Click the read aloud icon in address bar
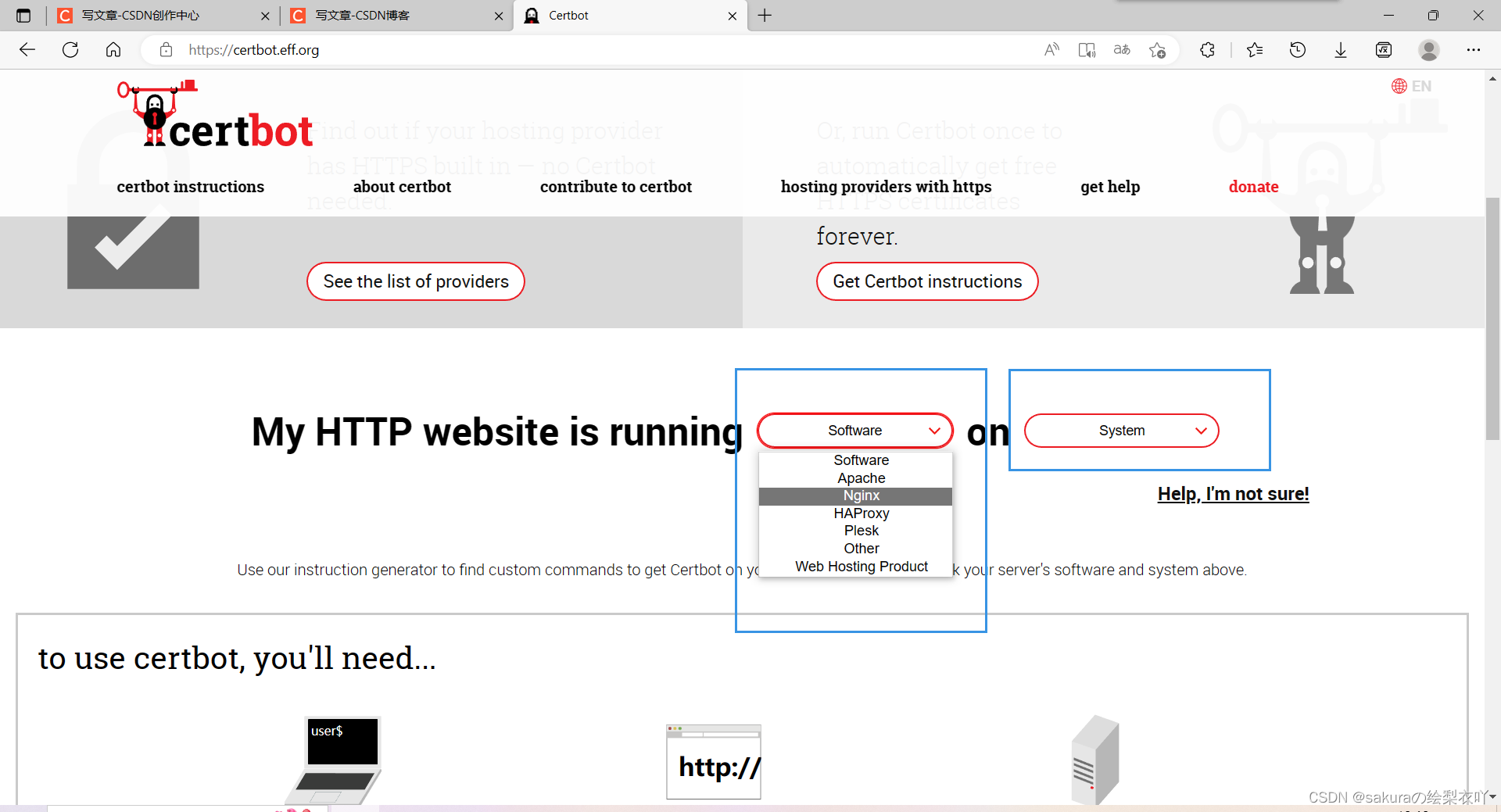 point(1051,50)
